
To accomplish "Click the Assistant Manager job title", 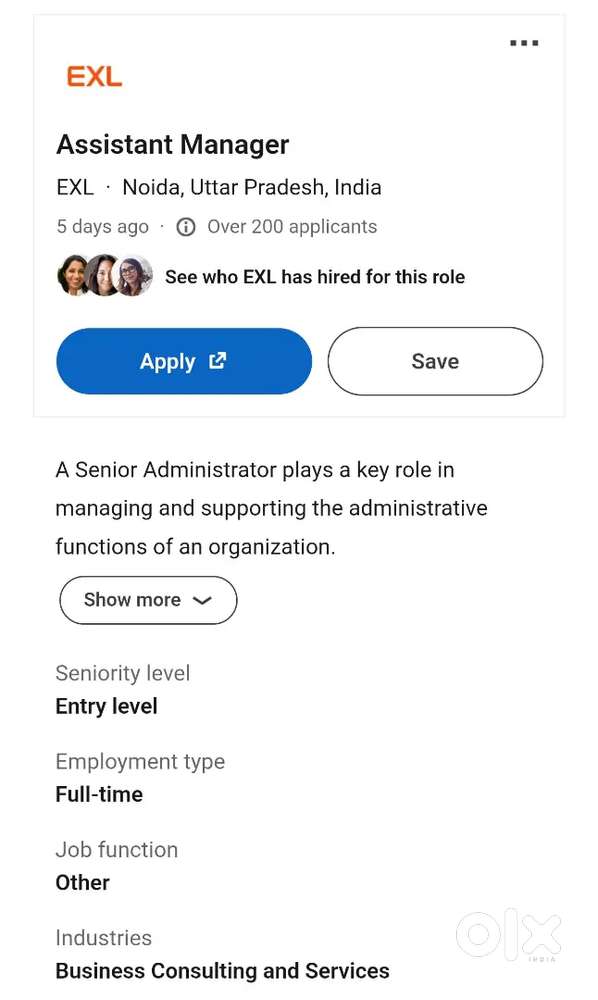I will (173, 145).
